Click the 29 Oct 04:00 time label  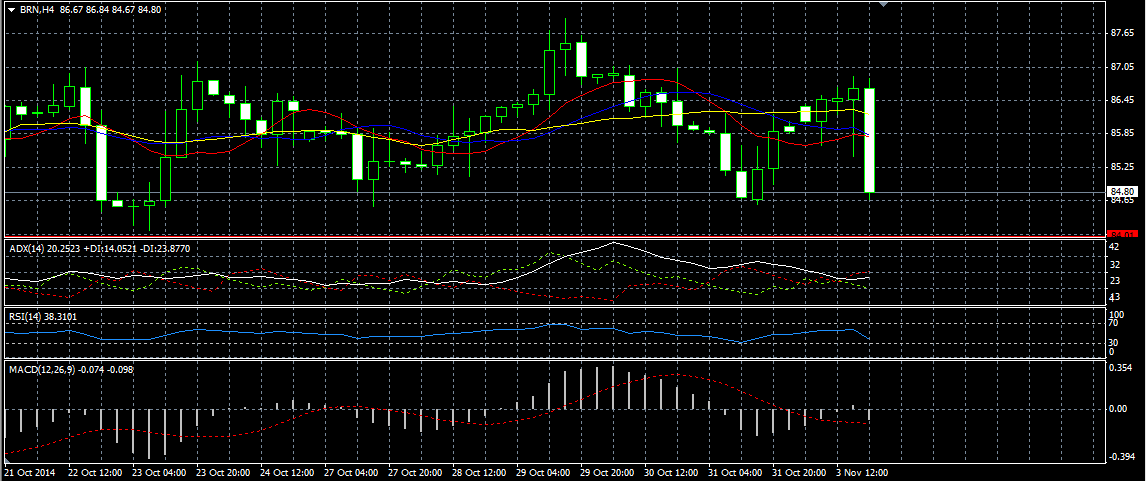click(x=544, y=472)
